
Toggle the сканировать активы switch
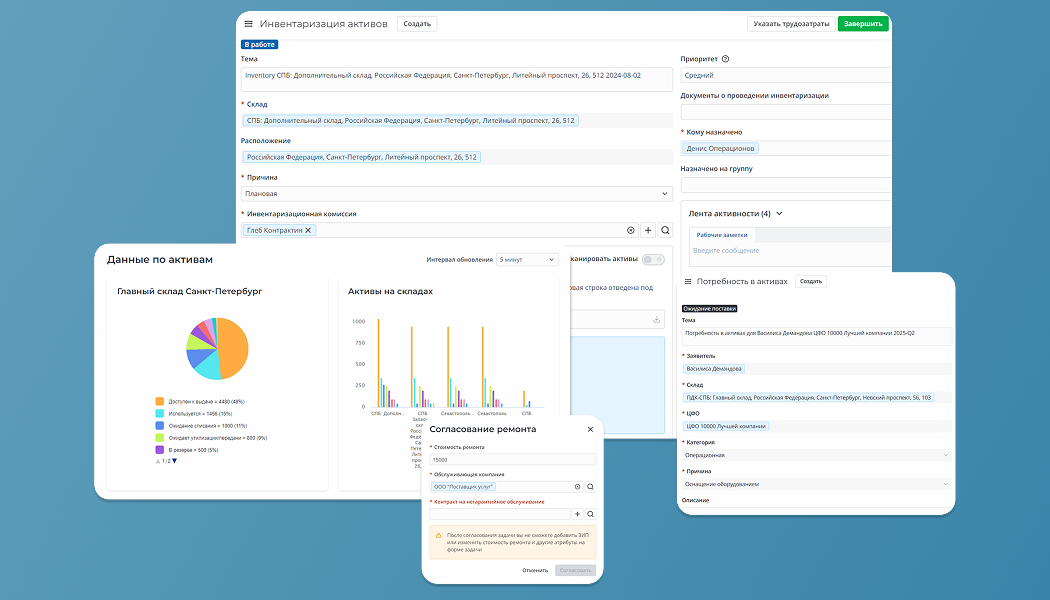(x=653, y=259)
